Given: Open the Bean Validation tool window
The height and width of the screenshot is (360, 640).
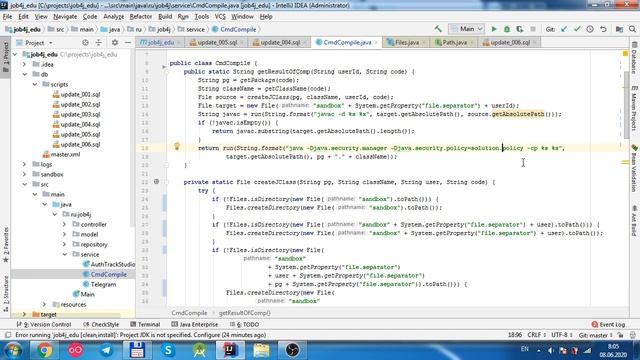Looking at the screenshot, I should (x=634, y=167).
